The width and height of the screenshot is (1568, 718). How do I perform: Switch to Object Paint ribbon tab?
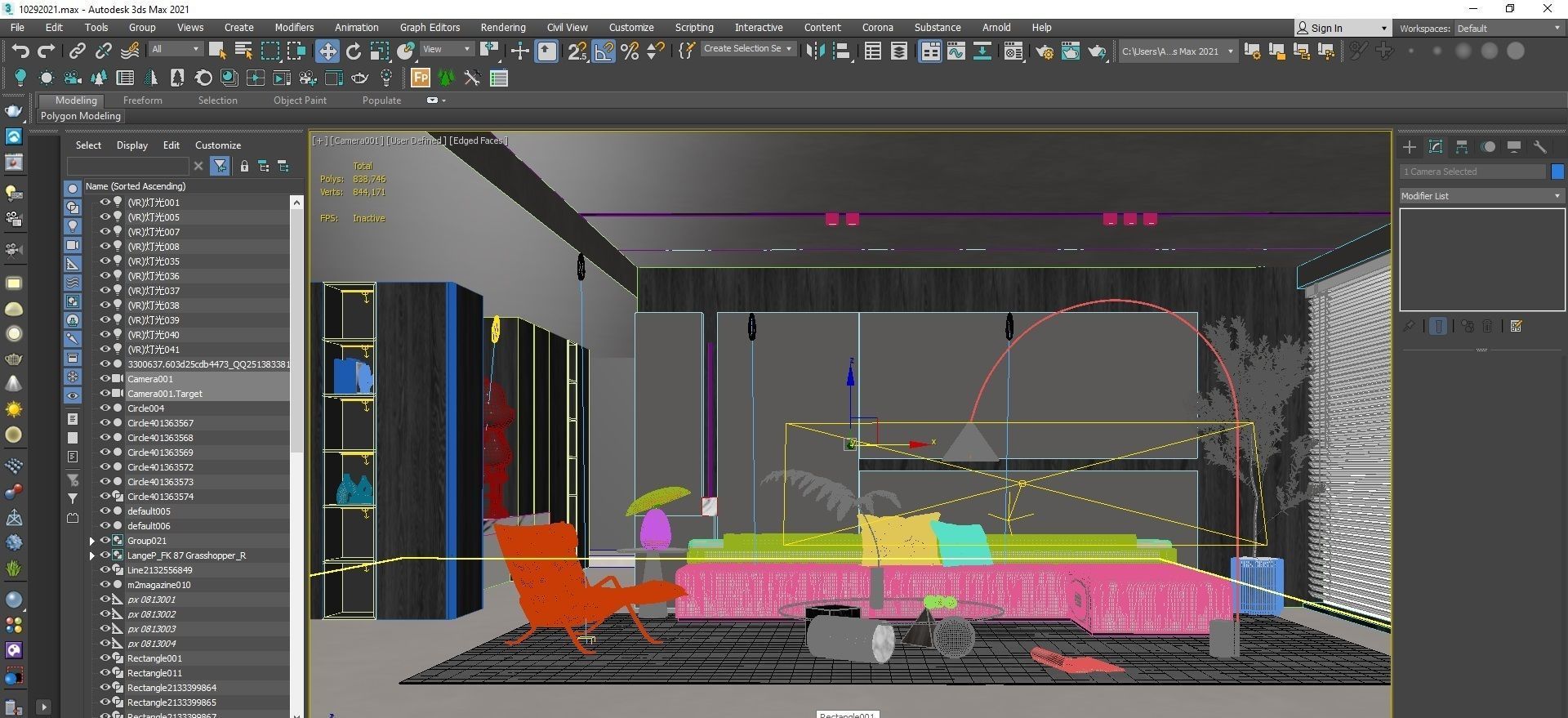(300, 100)
